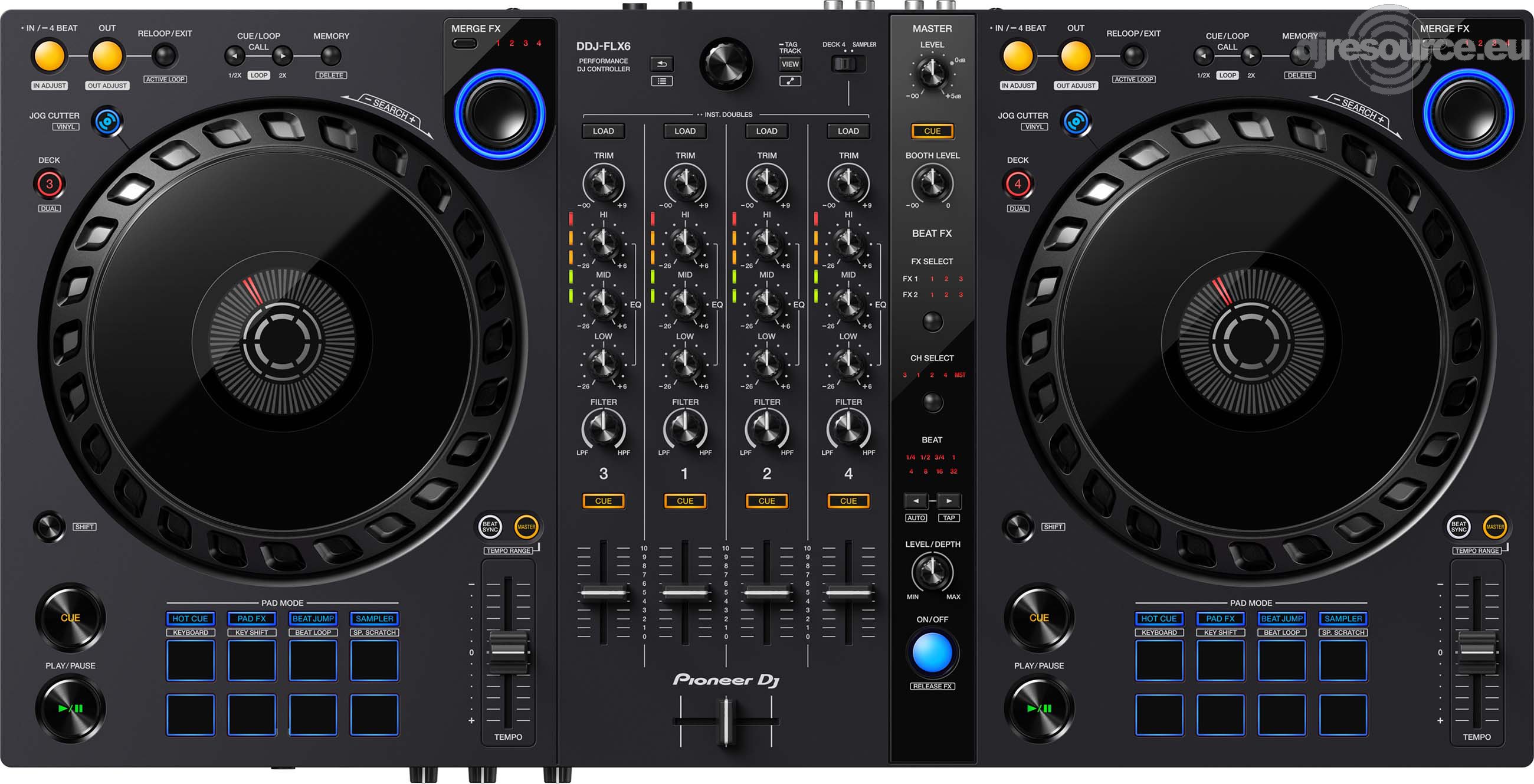The width and height of the screenshot is (1534, 784).
Task: Hit the right deck green play/pause button
Action: point(1039,708)
